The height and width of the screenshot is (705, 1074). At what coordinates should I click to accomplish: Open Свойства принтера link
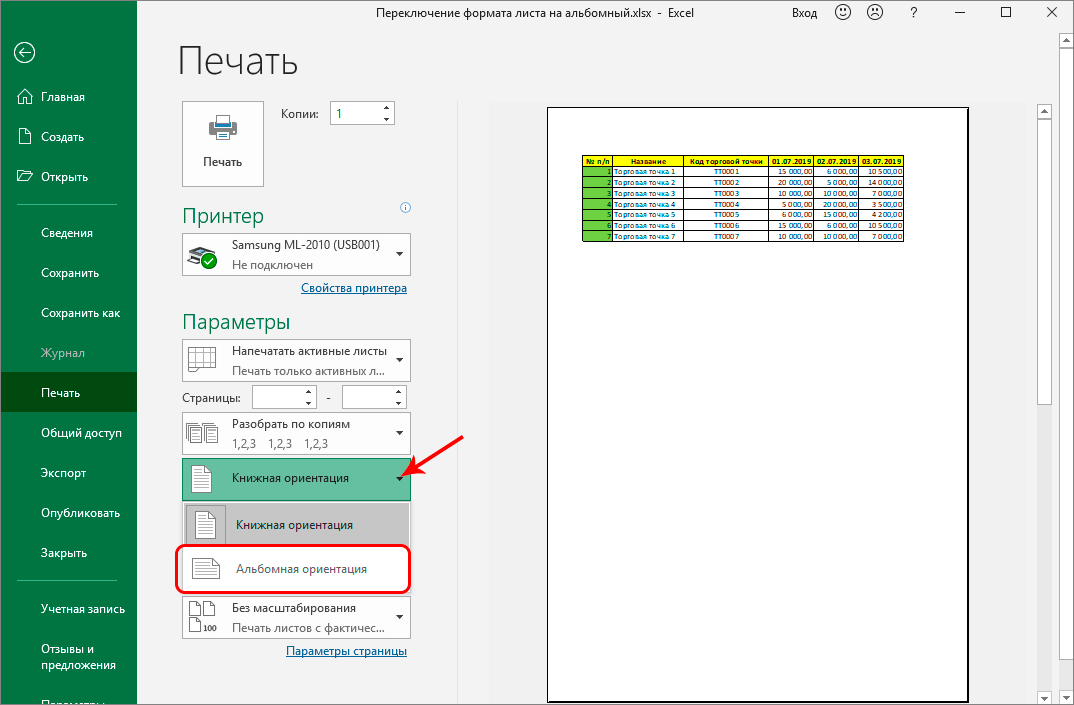[x=354, y=288]
